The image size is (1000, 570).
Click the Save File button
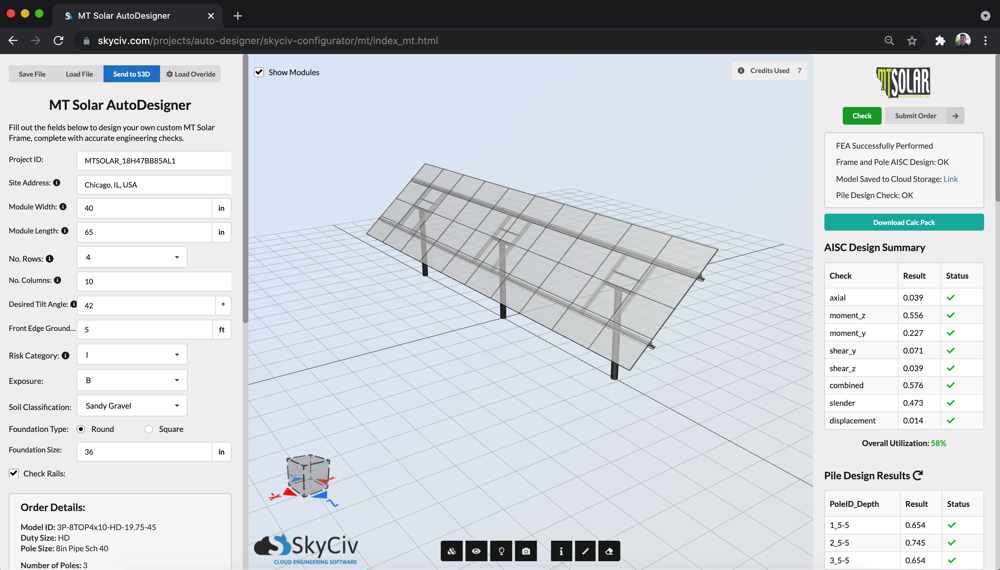(32, 74)
